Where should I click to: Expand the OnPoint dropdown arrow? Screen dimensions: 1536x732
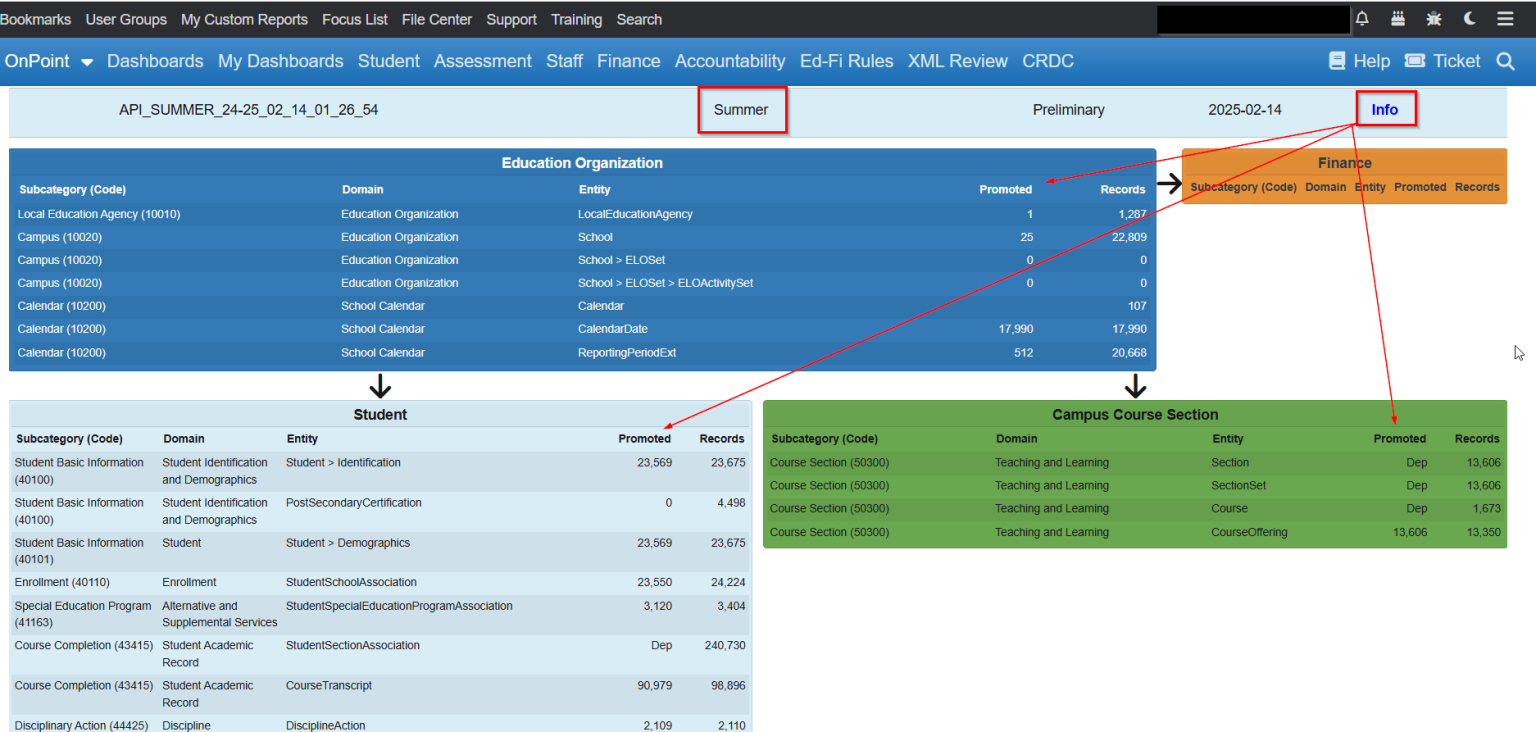(86, 61)
